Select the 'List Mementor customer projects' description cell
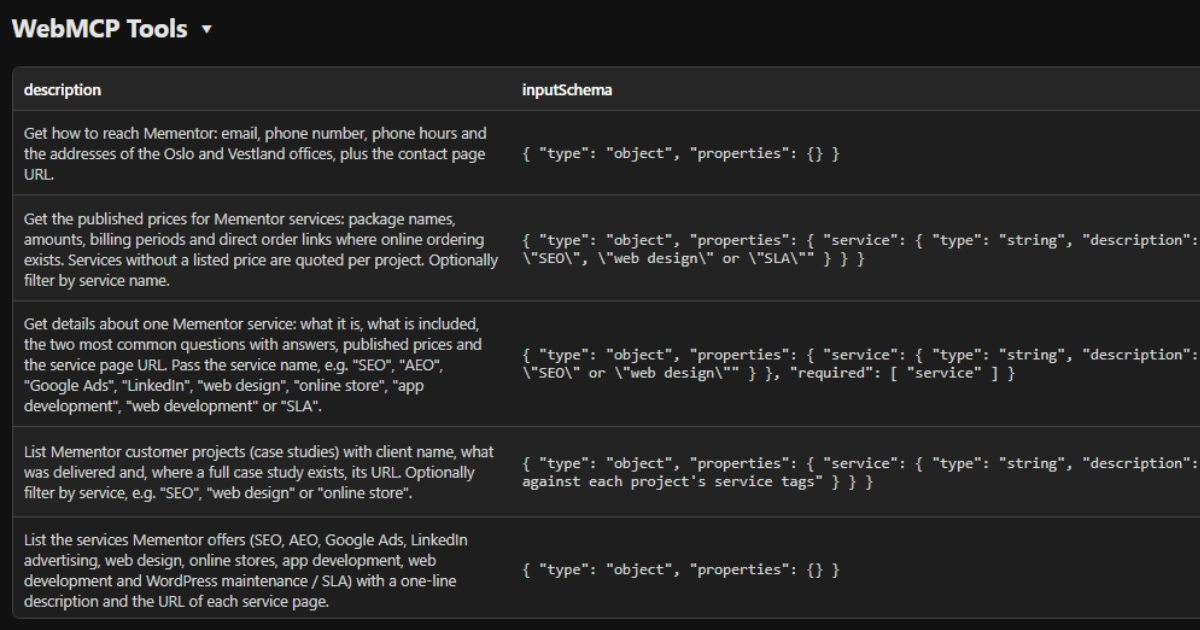This screenshot has height=630, width=1200. 261,473
